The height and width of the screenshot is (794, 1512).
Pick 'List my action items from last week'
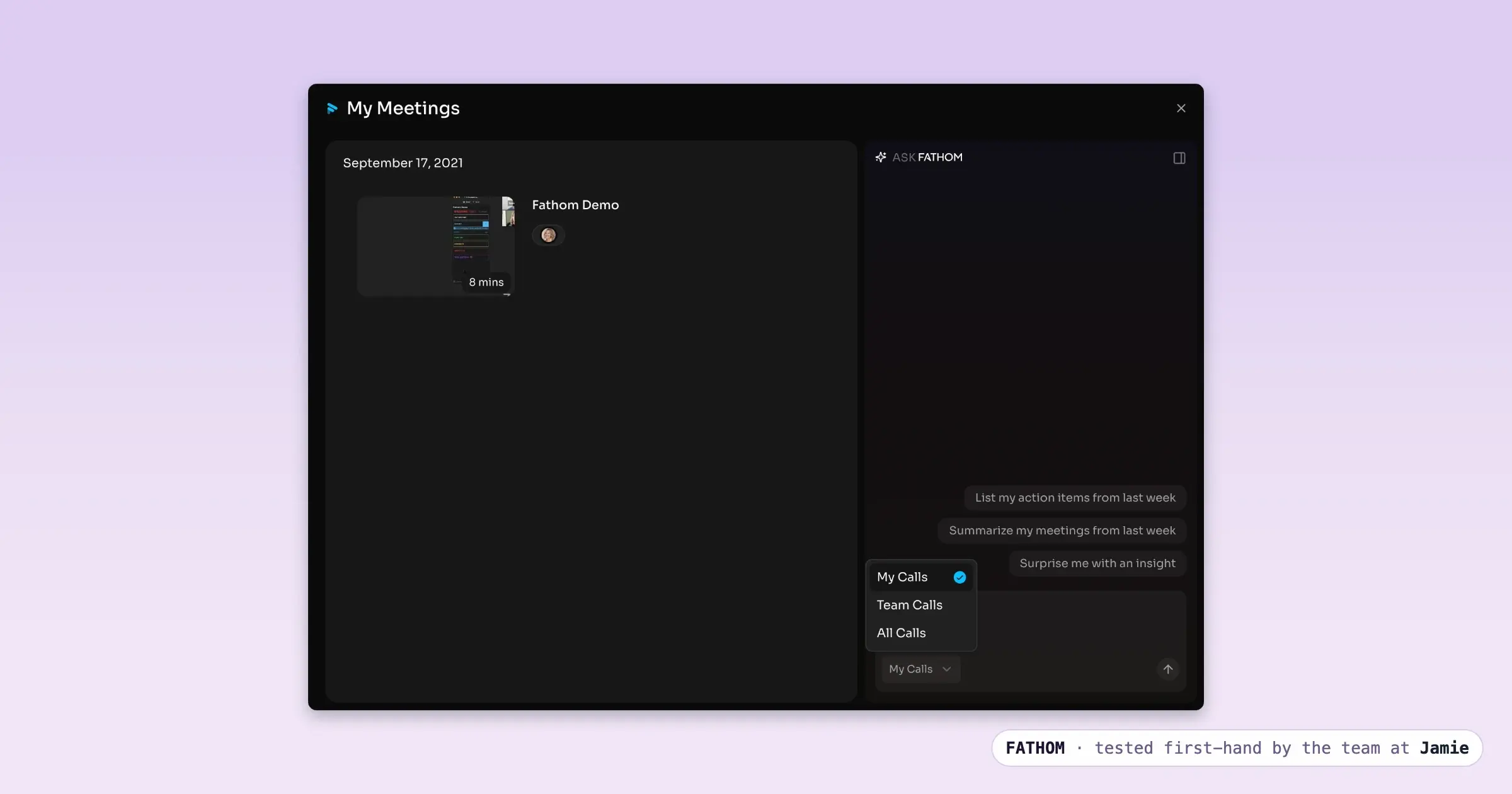tap(1075, 498)
